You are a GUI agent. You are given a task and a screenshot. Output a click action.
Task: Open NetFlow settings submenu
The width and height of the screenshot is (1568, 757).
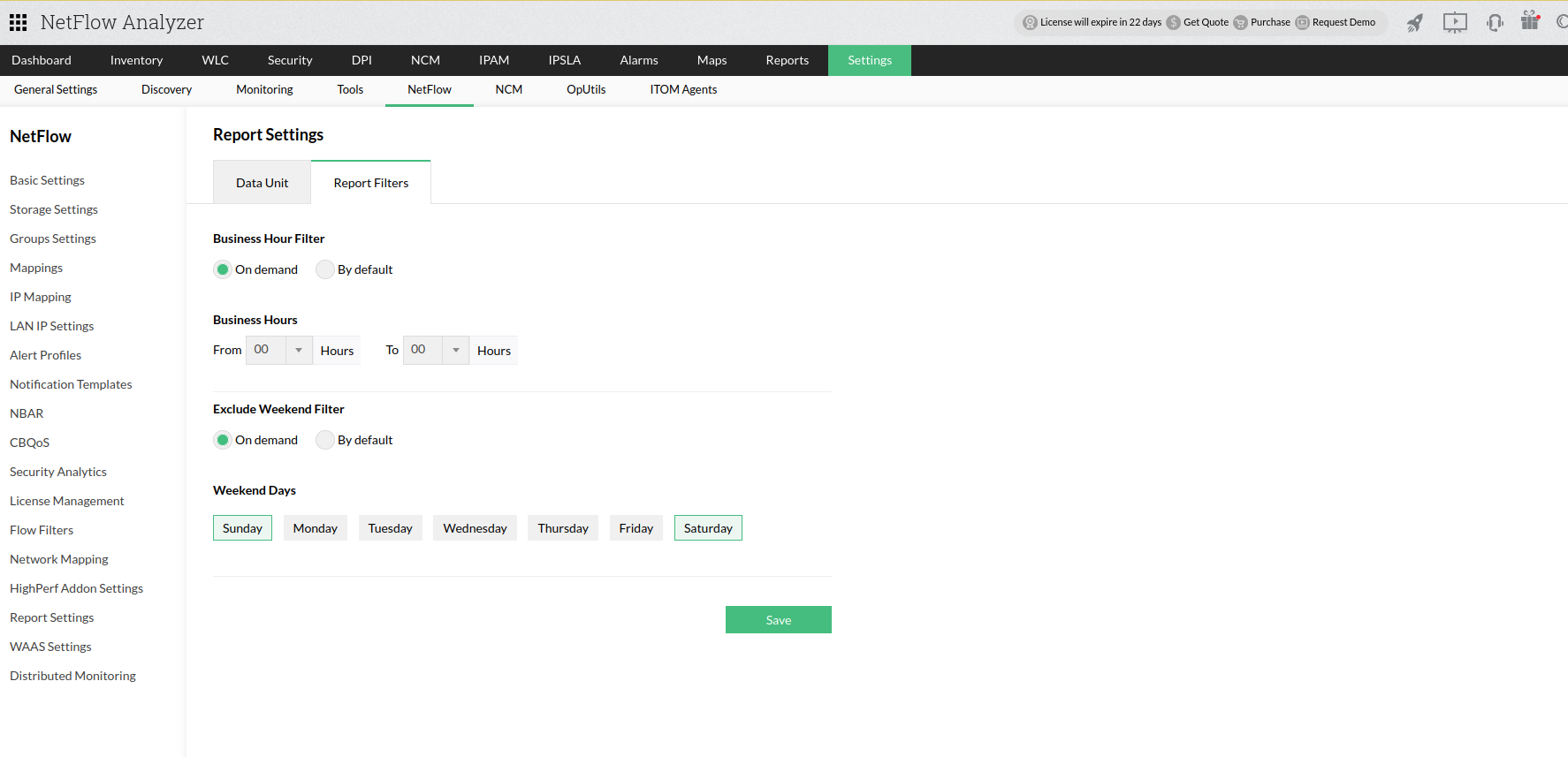click(x=430, y=89)
